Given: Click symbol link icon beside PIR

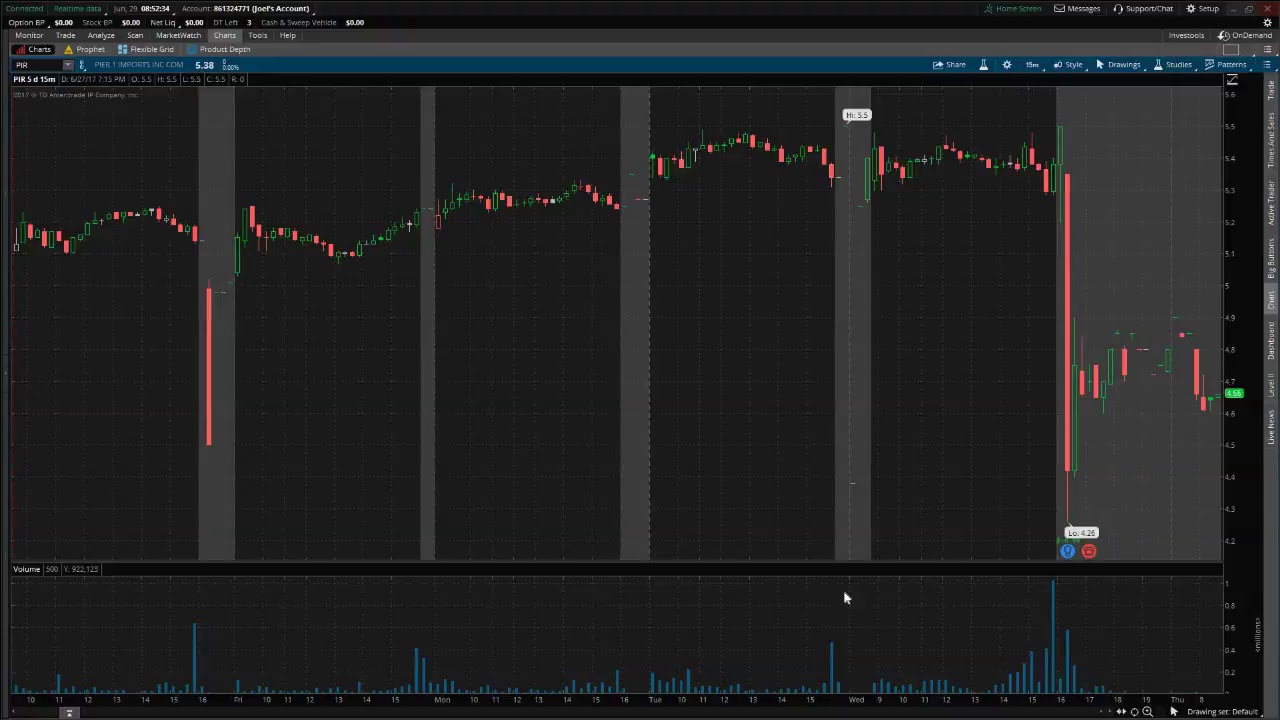Looking at the screenshot, I should (x=84, y=65).
